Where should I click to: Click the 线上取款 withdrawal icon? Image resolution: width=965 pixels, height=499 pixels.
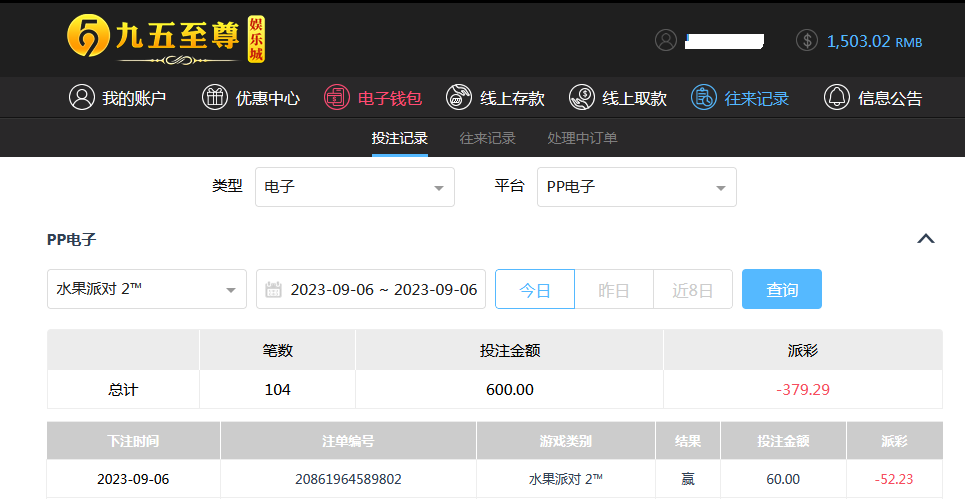coord(582,98)
